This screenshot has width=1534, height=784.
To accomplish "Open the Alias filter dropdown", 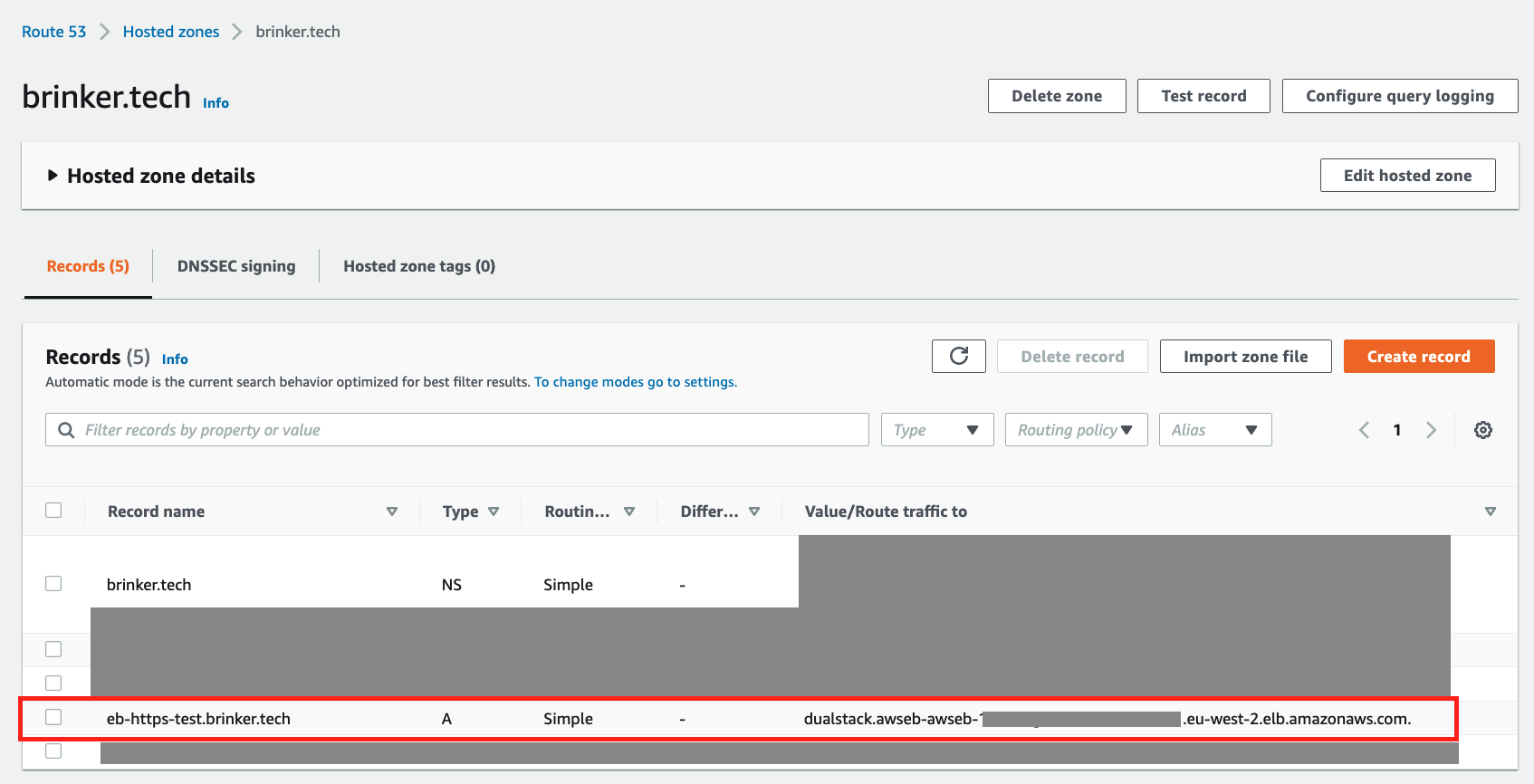I will [1215, 430].
